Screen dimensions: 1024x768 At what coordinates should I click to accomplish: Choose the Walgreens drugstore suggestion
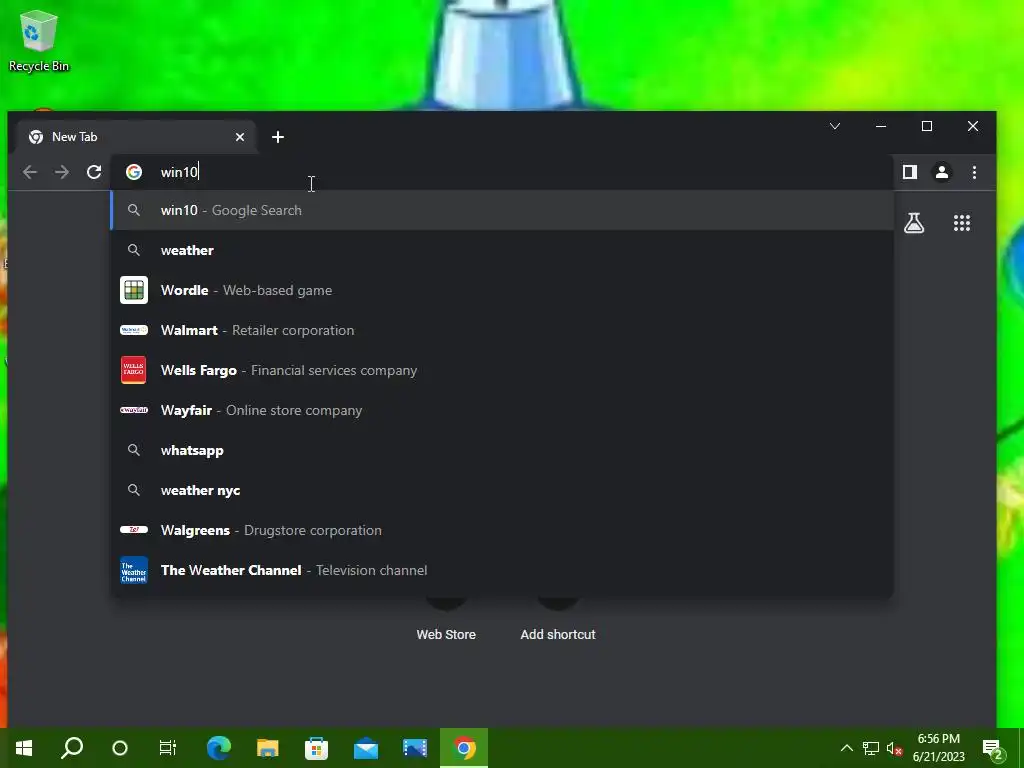click(x=502, y=530)
